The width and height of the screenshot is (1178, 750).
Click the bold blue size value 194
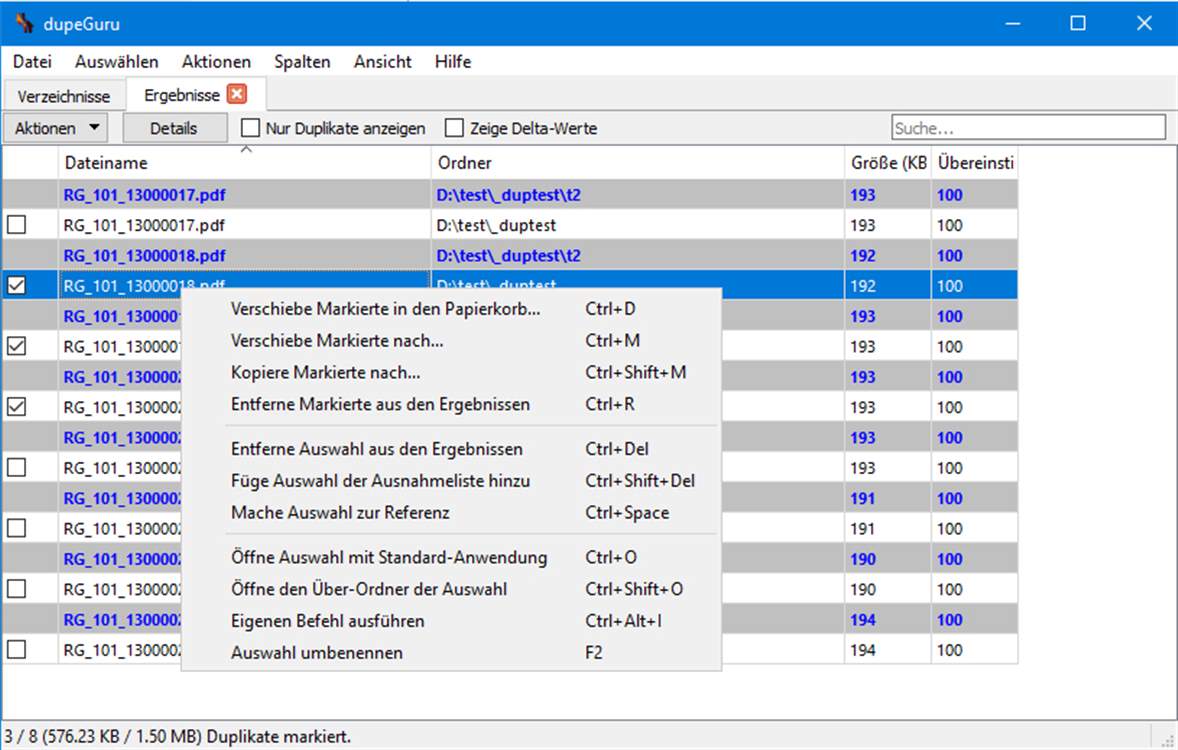[862, 620]
